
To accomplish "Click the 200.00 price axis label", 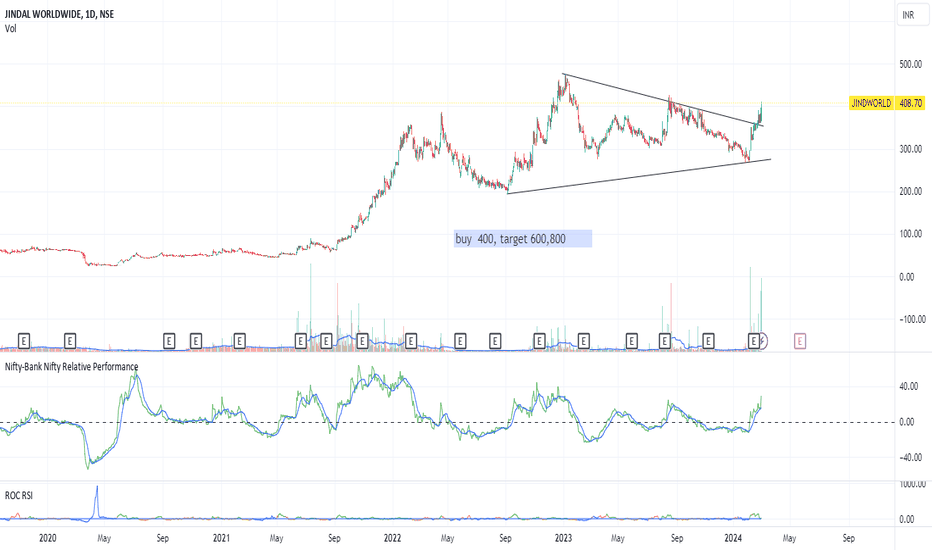I will point(911,191).
